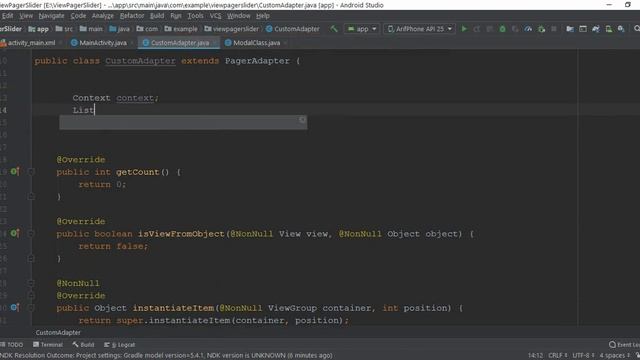This screenshot has height=360, width=640.
Task: Click isViewFromObject override gutter icon
Action: (14, 233)
